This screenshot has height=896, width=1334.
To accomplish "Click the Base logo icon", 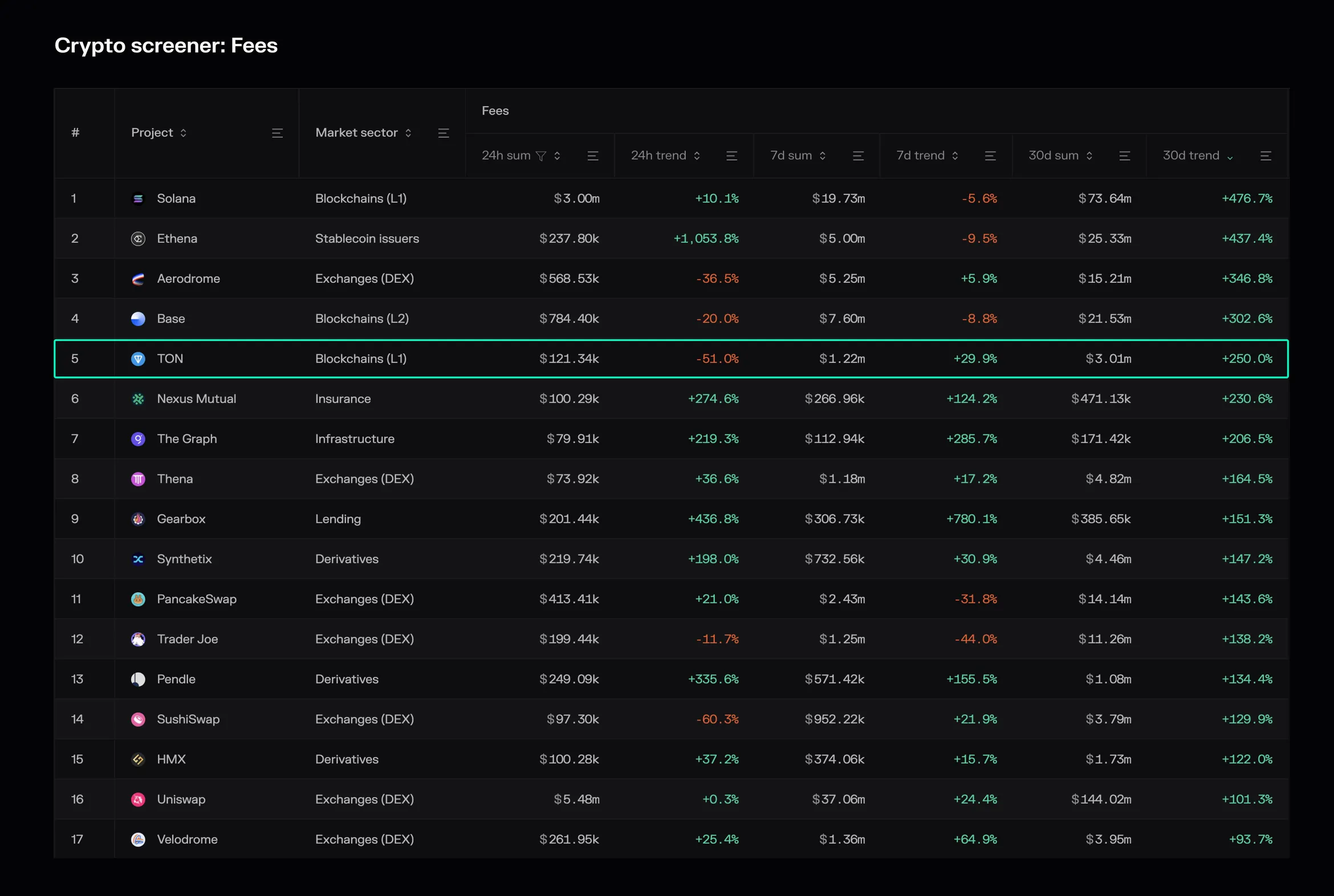I will tap(138, 319).
